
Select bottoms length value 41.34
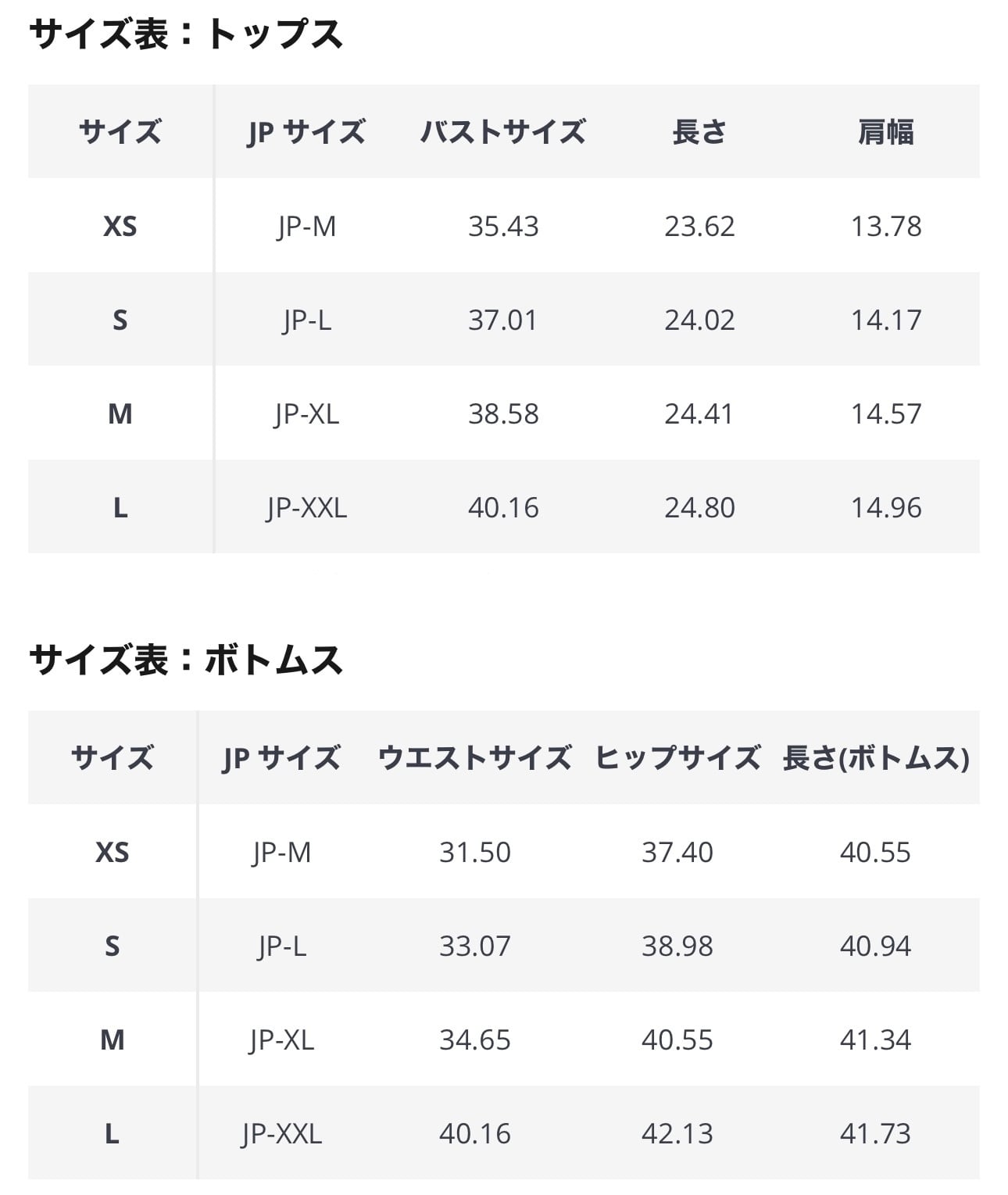point(876,1039)
